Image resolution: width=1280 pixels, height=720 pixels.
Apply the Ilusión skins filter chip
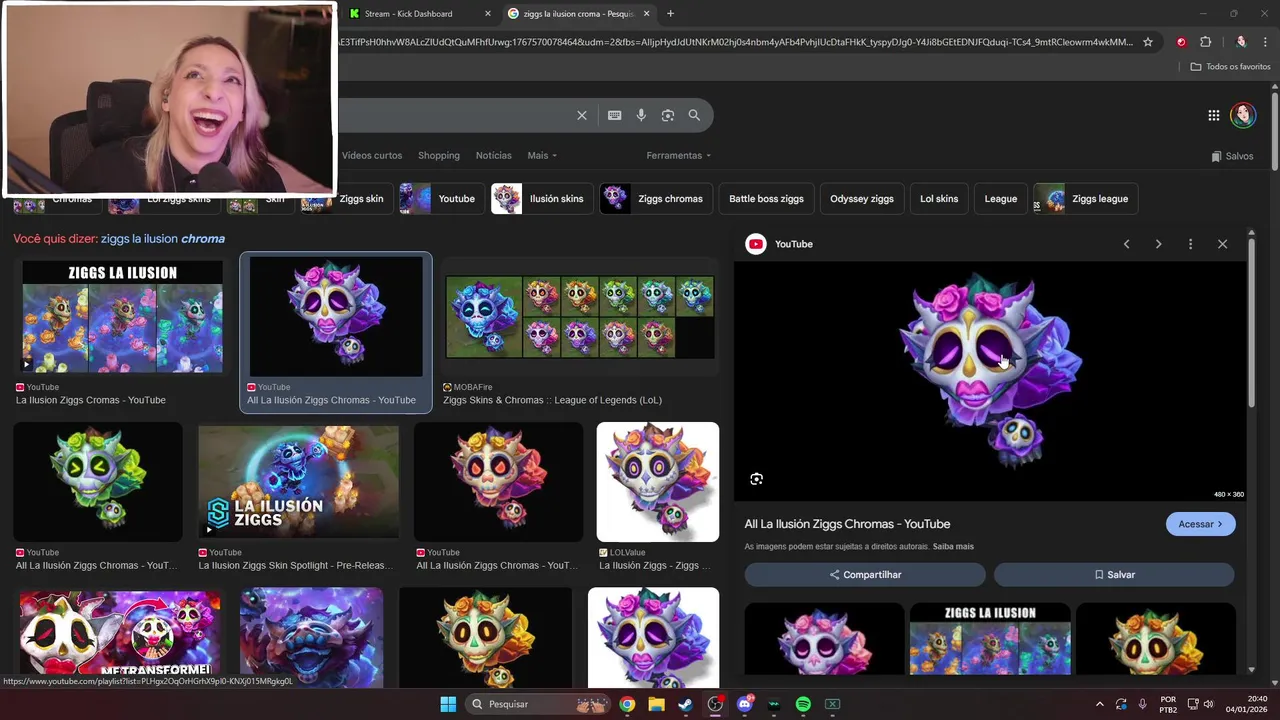pos(541,198)
